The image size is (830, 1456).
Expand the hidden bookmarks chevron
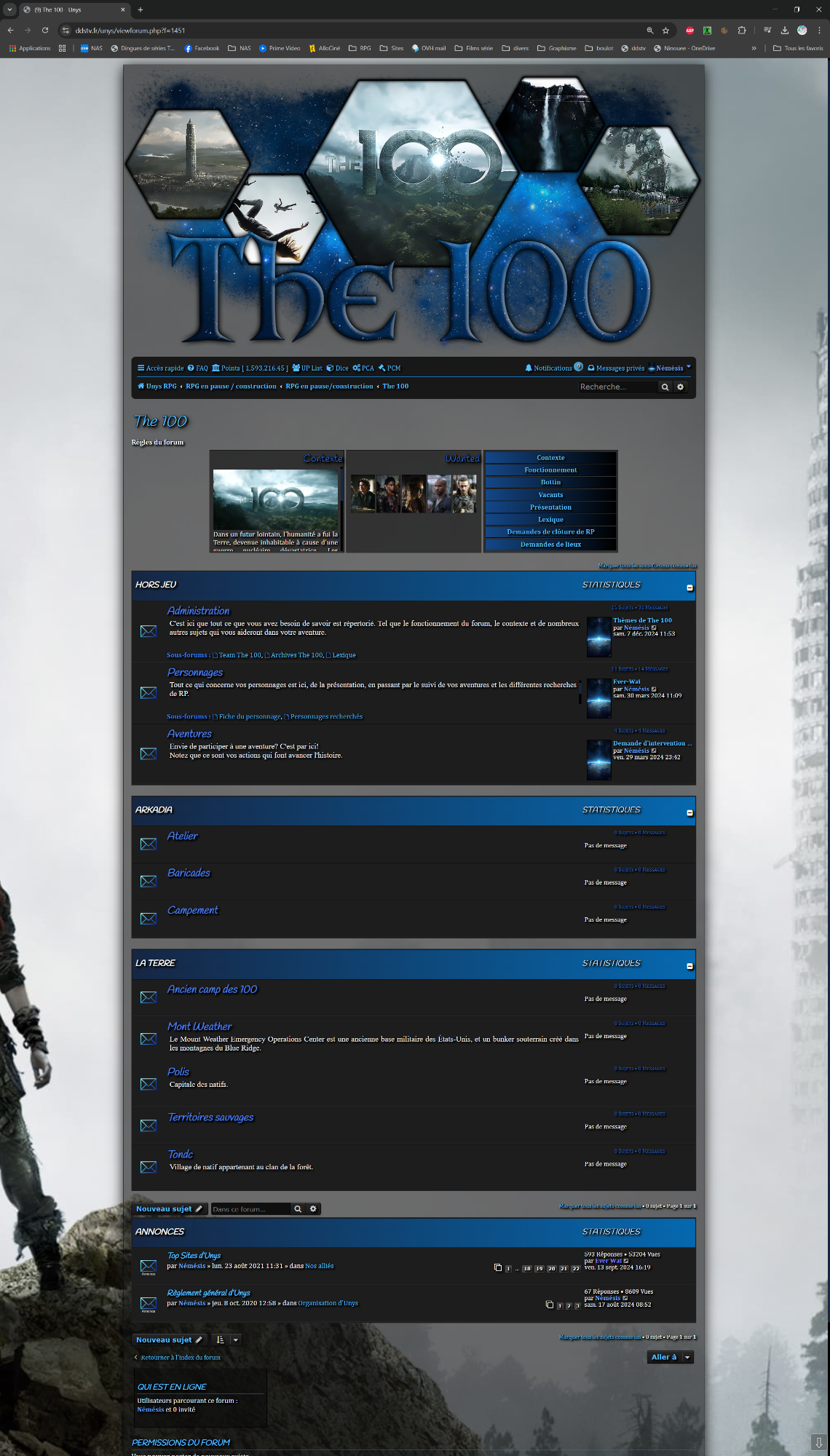coord(754,48)
